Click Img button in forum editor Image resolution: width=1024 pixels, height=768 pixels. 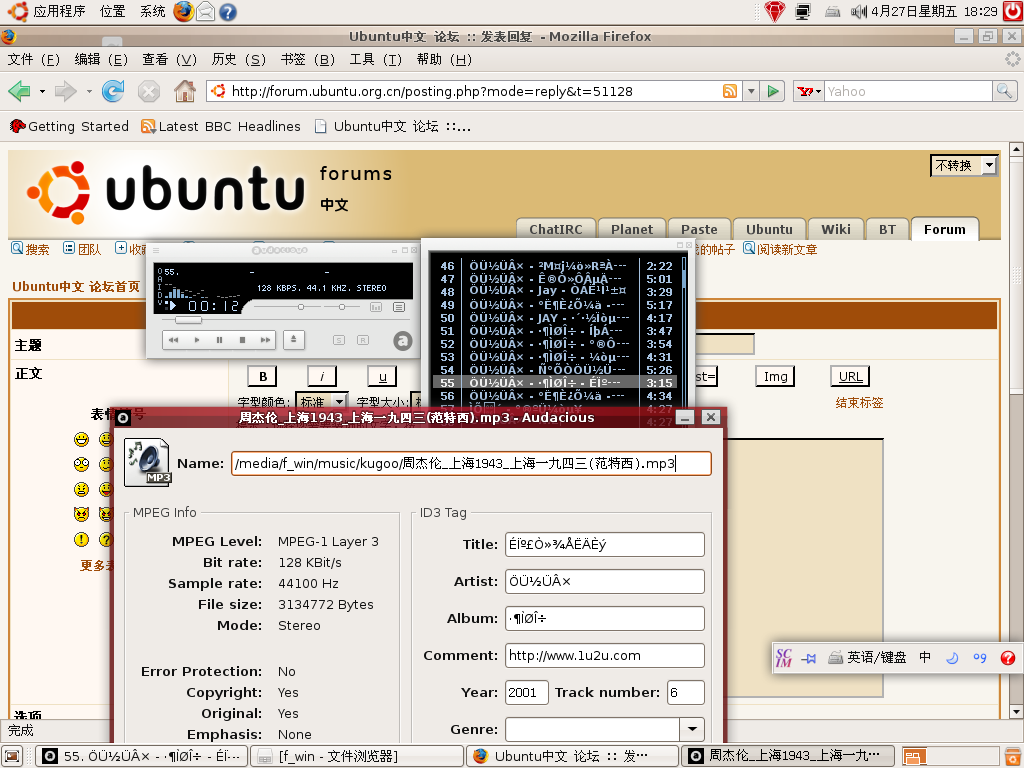click(775, 376)
